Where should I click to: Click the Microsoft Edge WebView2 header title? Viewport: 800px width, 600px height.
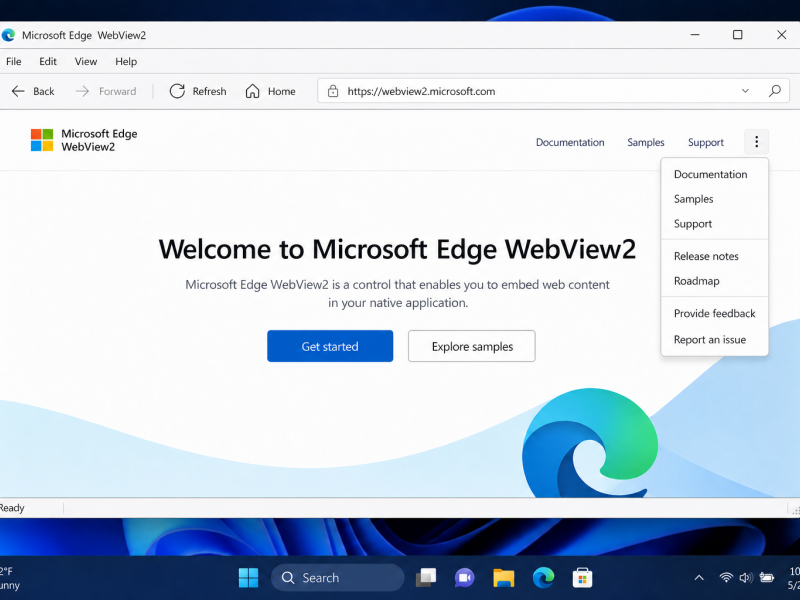[x=99, y=140]
